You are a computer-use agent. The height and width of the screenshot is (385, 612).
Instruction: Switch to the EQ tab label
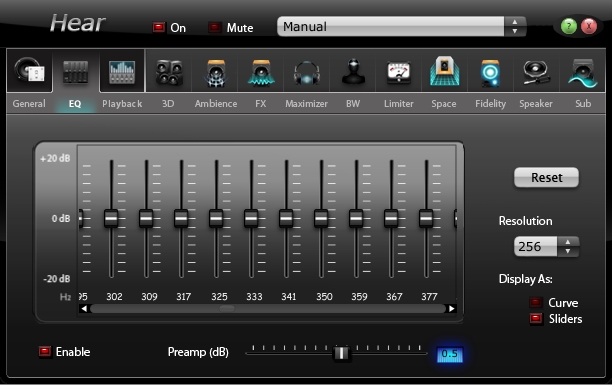(75, 103)
